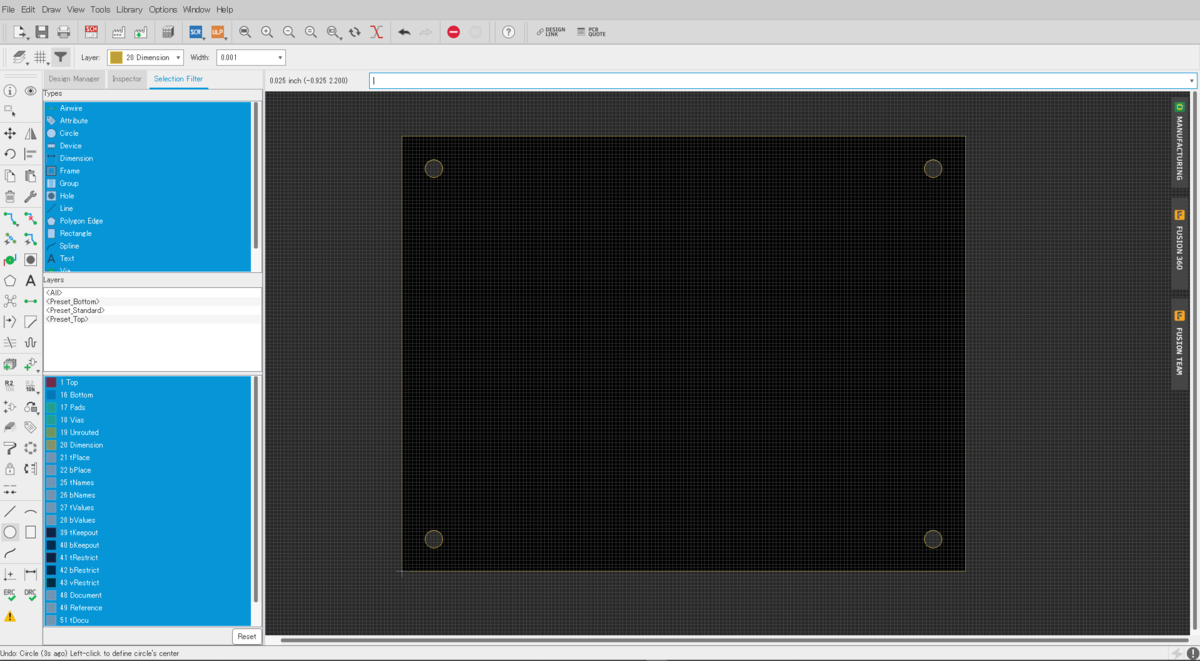This screenshot has height=661, width=1200.
Task: Open Help question mark icon
Action: click(508, 32)
